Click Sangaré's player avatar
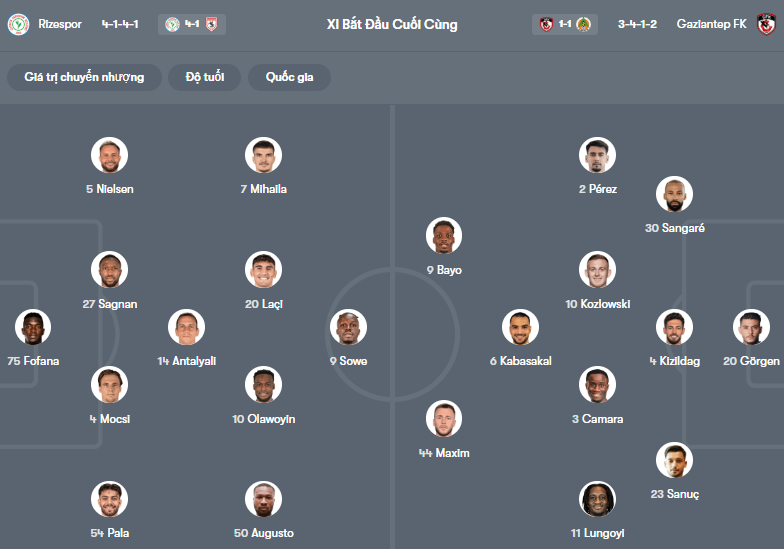 click(675, 194)
